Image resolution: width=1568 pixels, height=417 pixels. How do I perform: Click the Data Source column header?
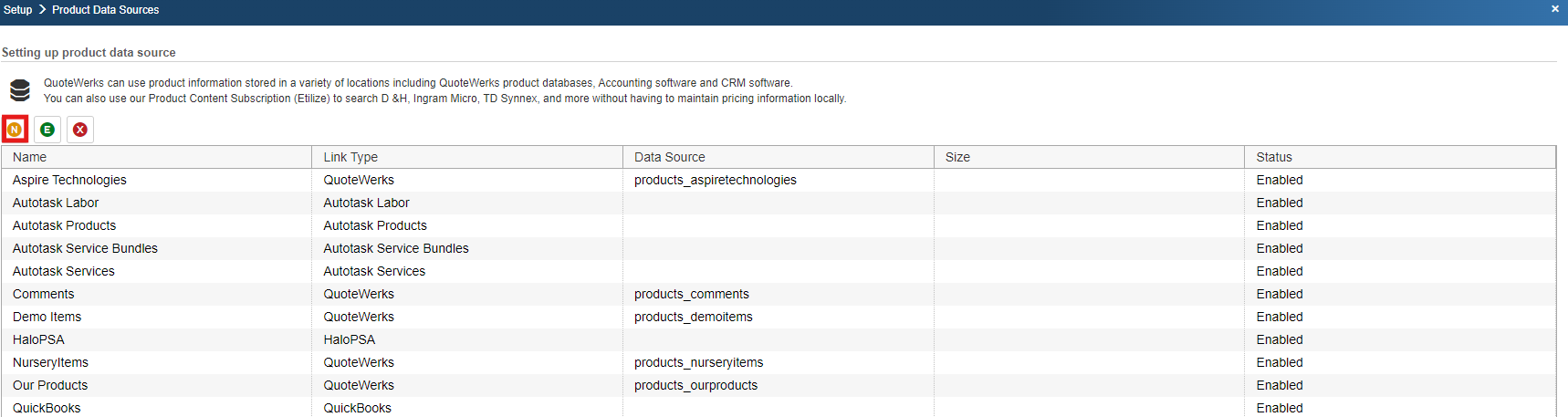point(670,157)
